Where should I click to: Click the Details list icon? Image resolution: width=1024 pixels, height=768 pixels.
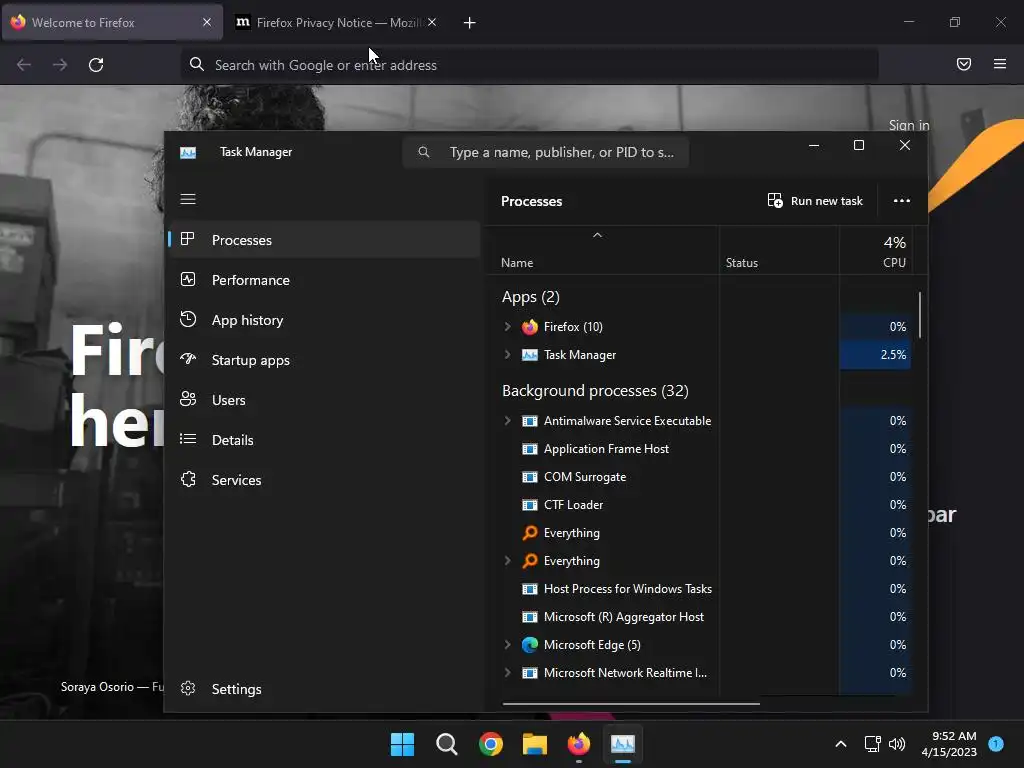point(188,439)
